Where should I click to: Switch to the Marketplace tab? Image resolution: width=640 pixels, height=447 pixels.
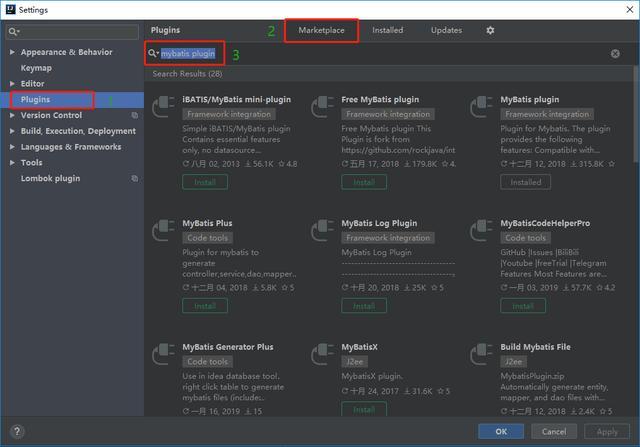point(321,30)
